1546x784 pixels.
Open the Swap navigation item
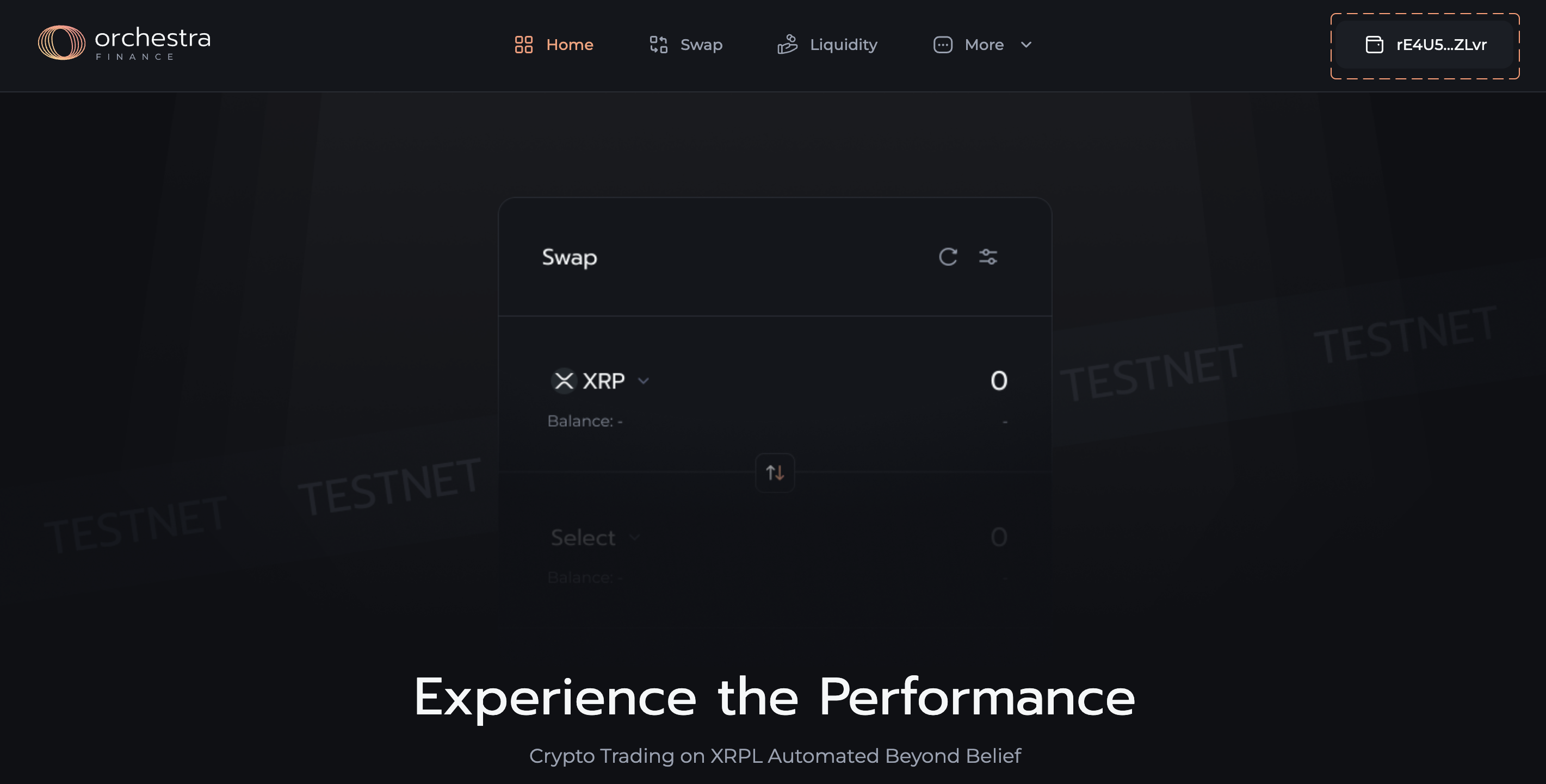click(701, 45)
